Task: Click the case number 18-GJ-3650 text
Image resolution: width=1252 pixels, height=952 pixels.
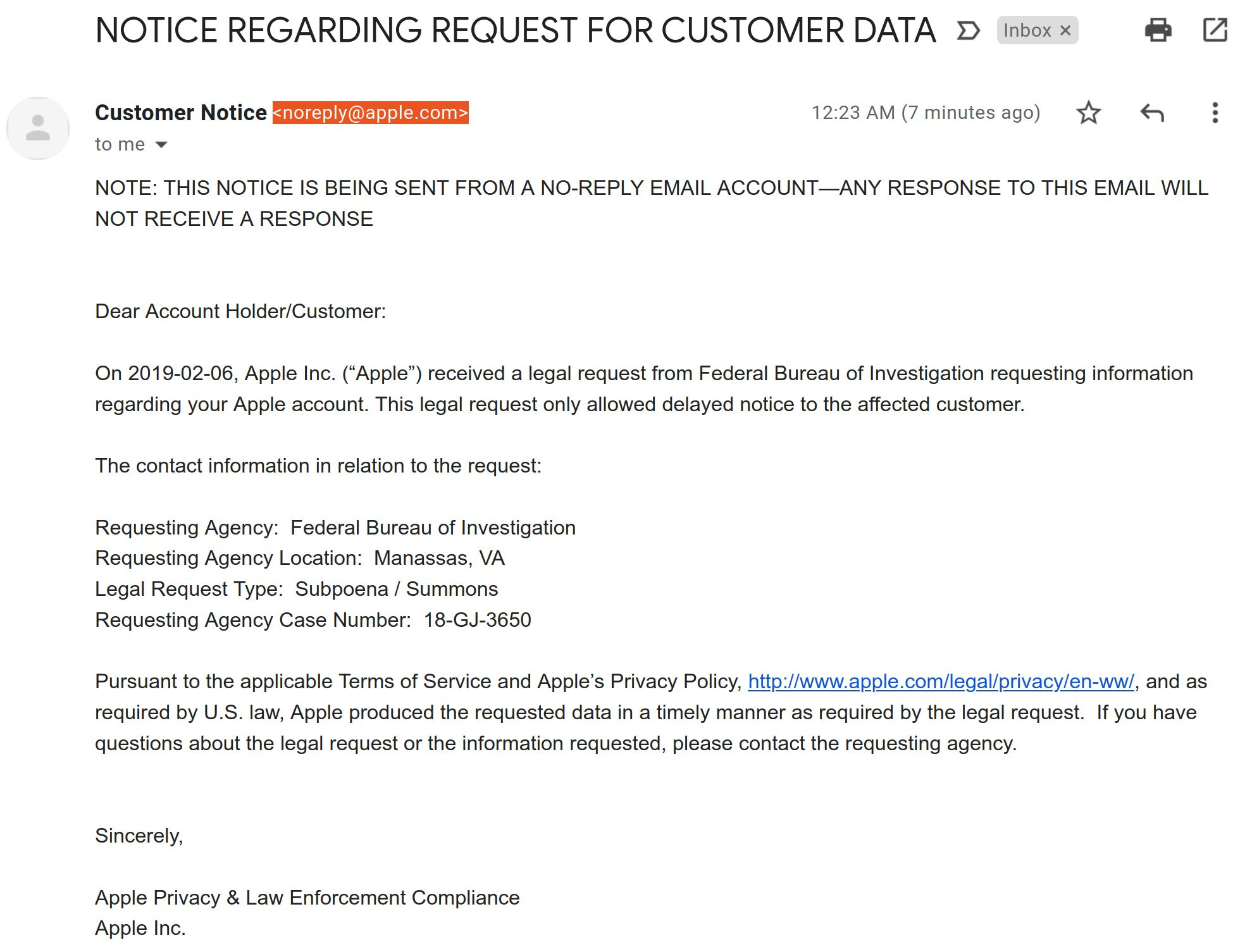Action: 477,620
